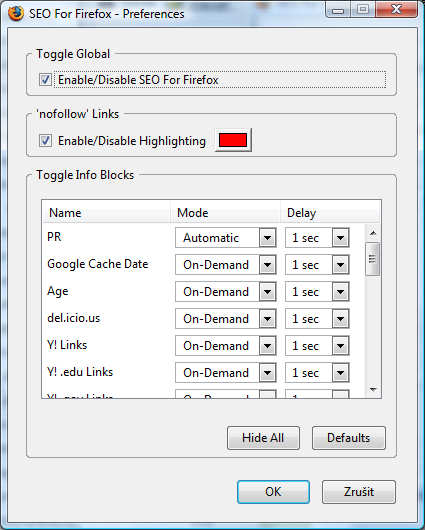Open the red nofollow highlight color picker
The image size is (425, 530).
click(x=233, y=140)
